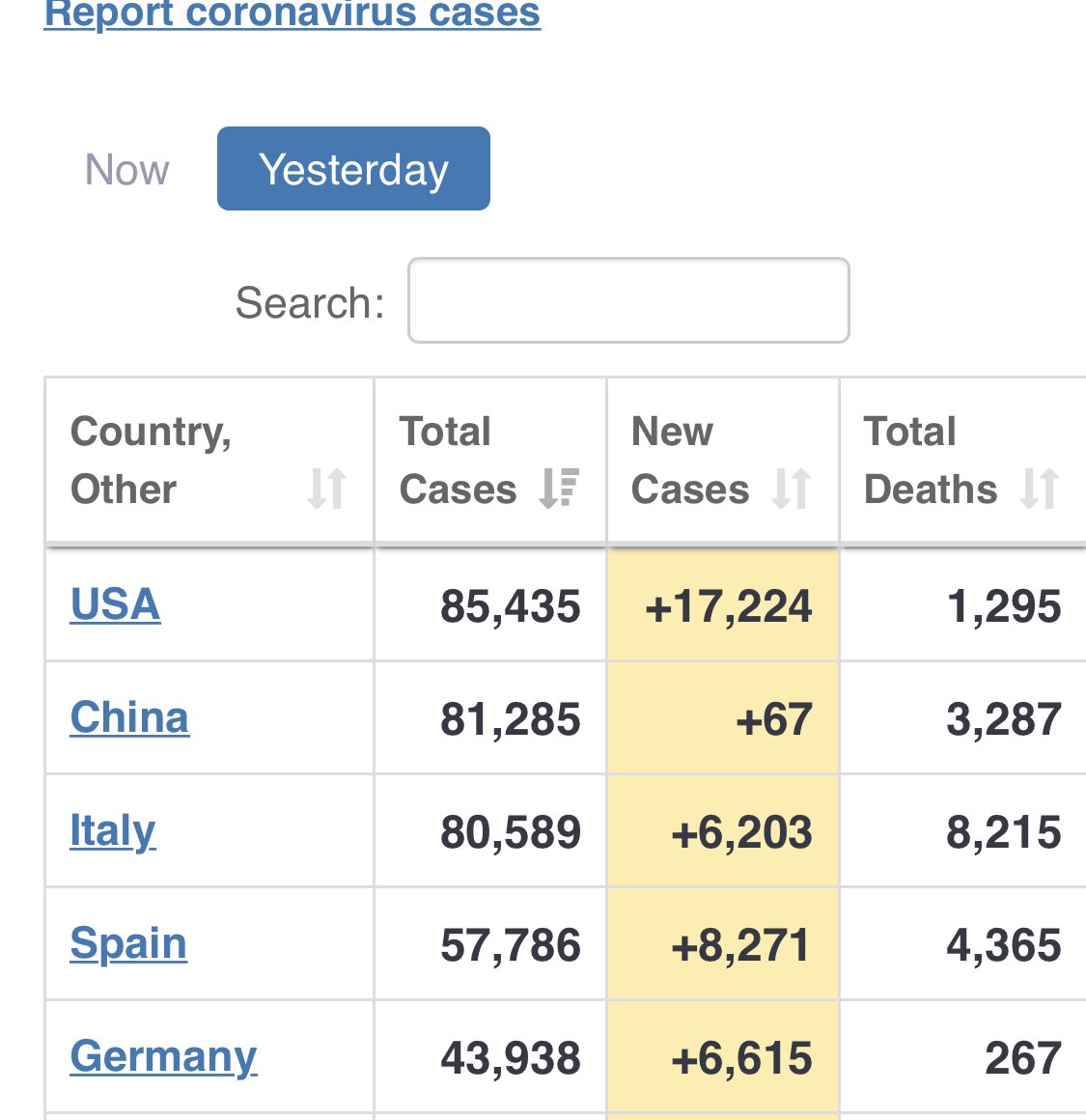This screenshot has height=1120, width=1086.
Task: Sort table by Total Deaths arrows
Action: (x=1039, y=489)
